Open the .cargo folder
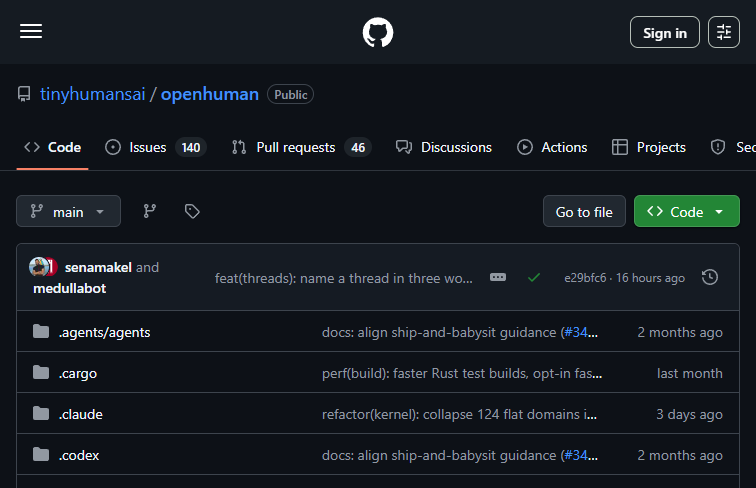This screenshot has width=756, height=488. click(78, 373)
